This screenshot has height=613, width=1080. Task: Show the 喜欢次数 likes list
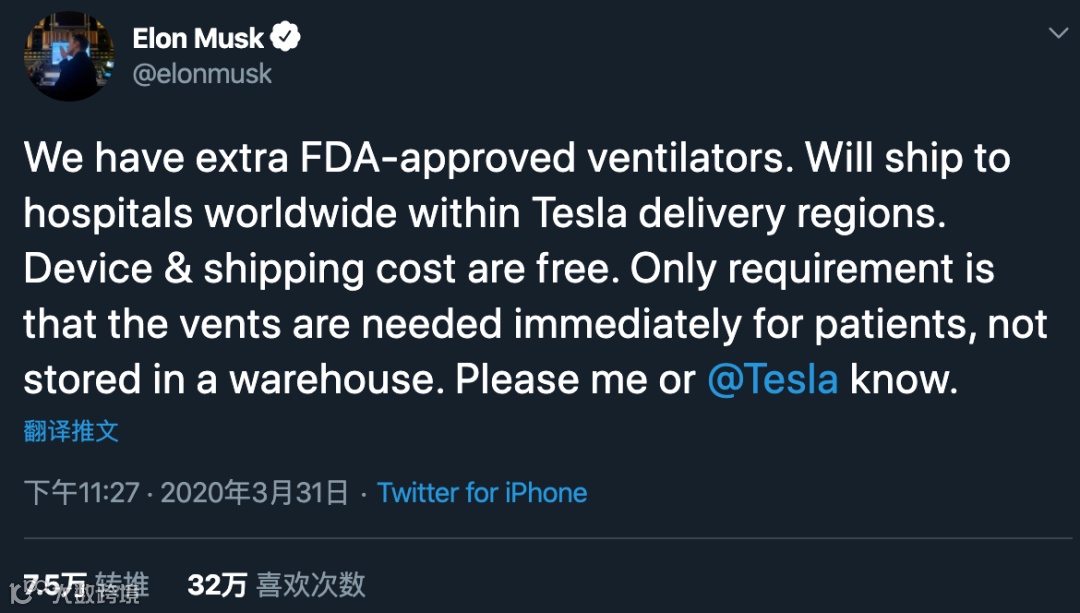(311, 584)
